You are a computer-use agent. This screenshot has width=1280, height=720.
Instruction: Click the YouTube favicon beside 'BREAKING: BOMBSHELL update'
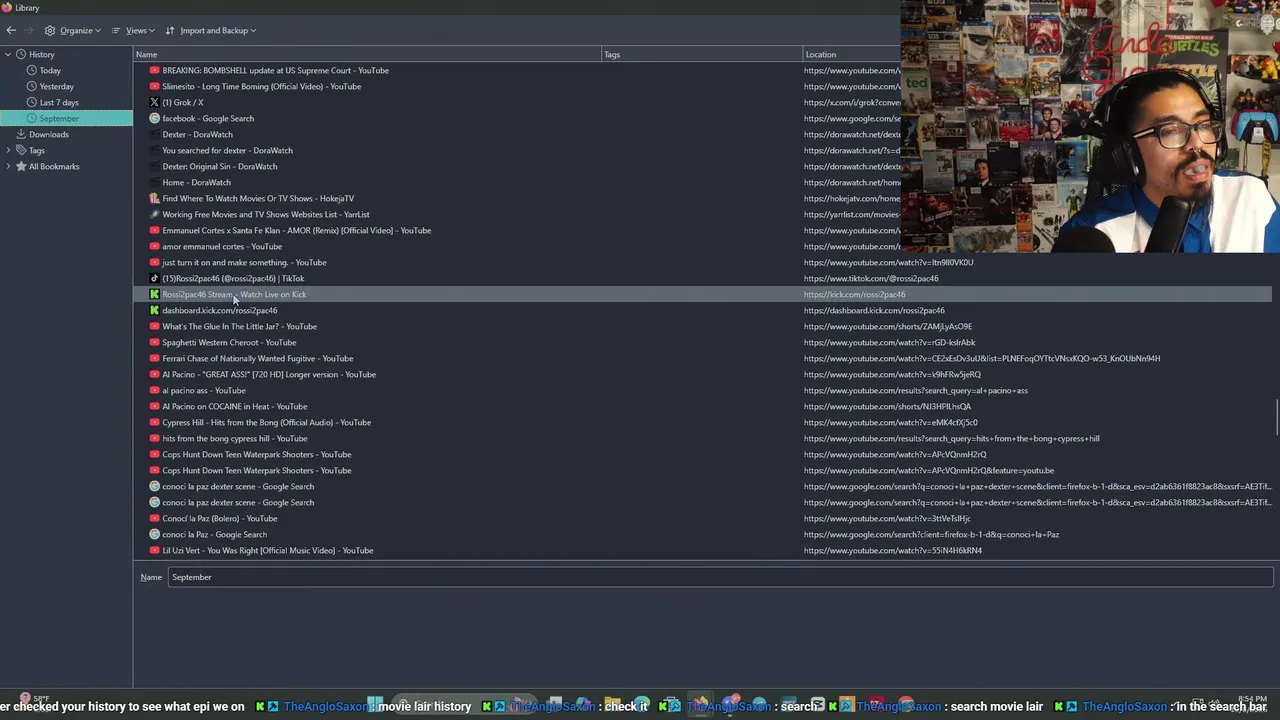point(154,70)
